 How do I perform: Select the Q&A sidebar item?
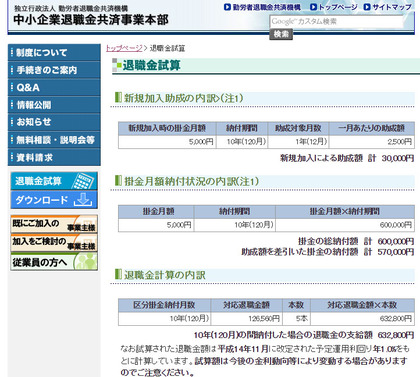54,87
